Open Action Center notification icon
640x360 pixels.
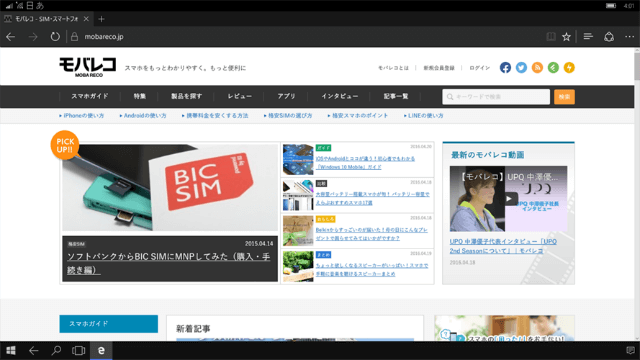pos(630,350)
